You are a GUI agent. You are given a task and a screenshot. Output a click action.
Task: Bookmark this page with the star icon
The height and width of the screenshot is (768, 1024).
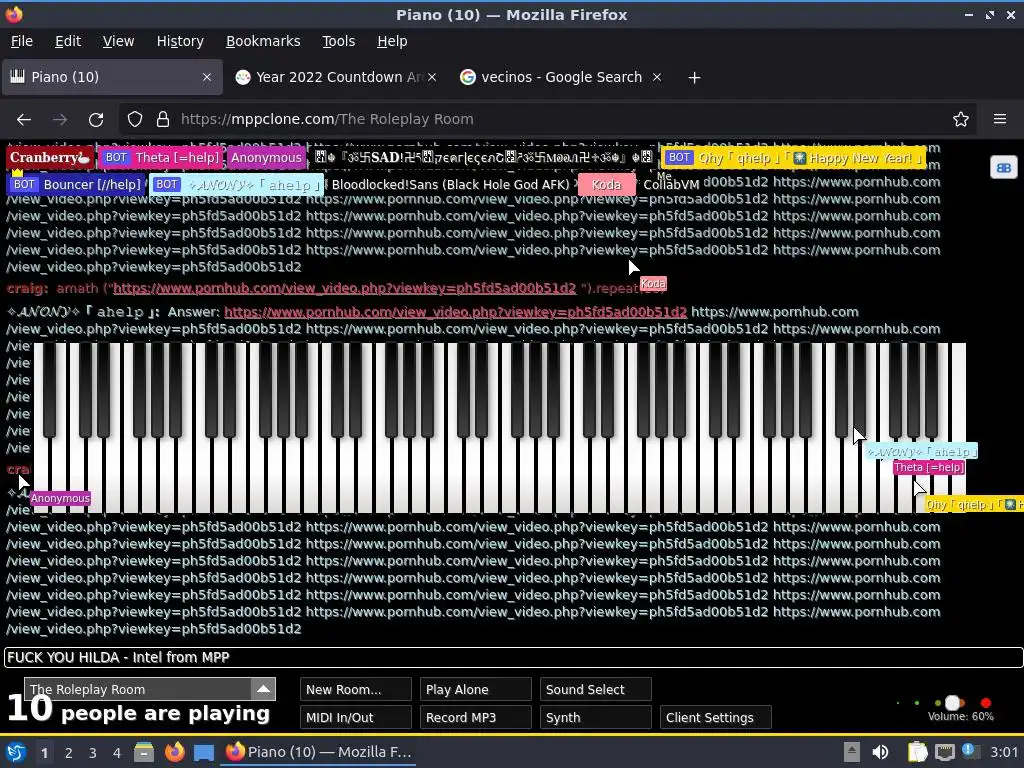click(961, 120)
